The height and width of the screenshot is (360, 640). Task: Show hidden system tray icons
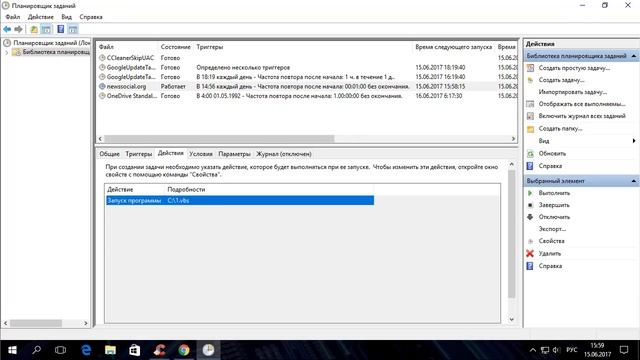pos(533,350)
